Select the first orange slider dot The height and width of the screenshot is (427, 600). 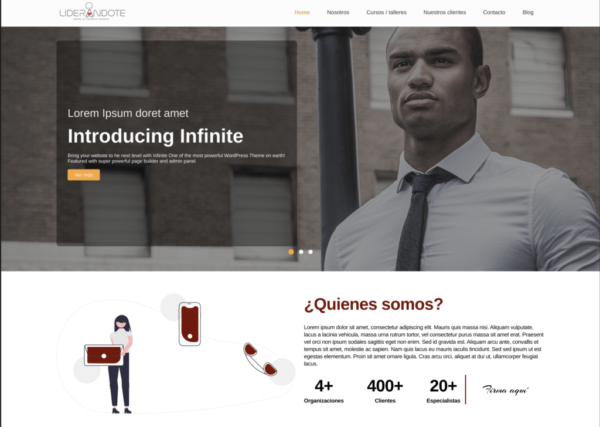[291, 252]
